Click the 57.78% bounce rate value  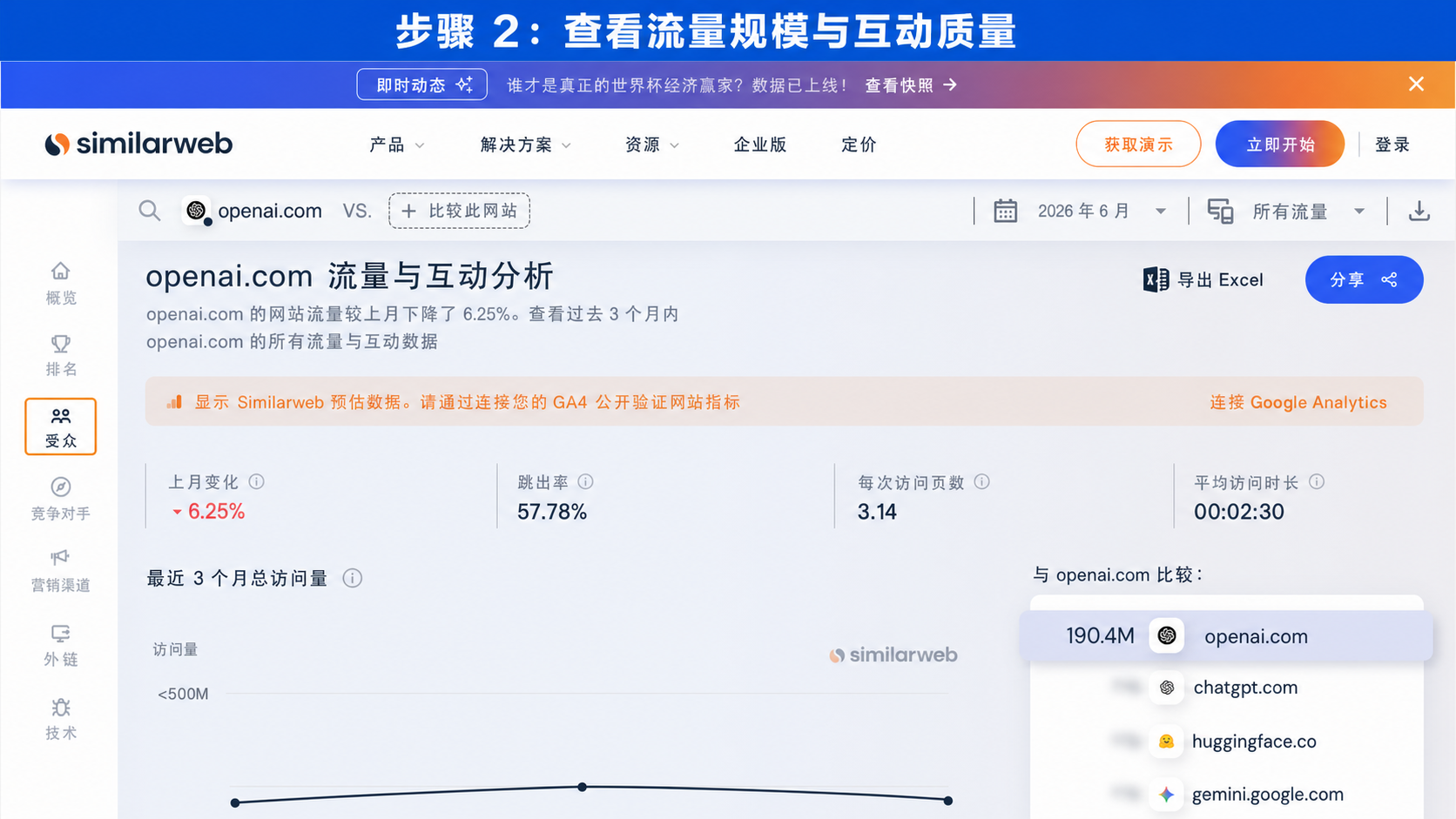(x=552, y=512)
